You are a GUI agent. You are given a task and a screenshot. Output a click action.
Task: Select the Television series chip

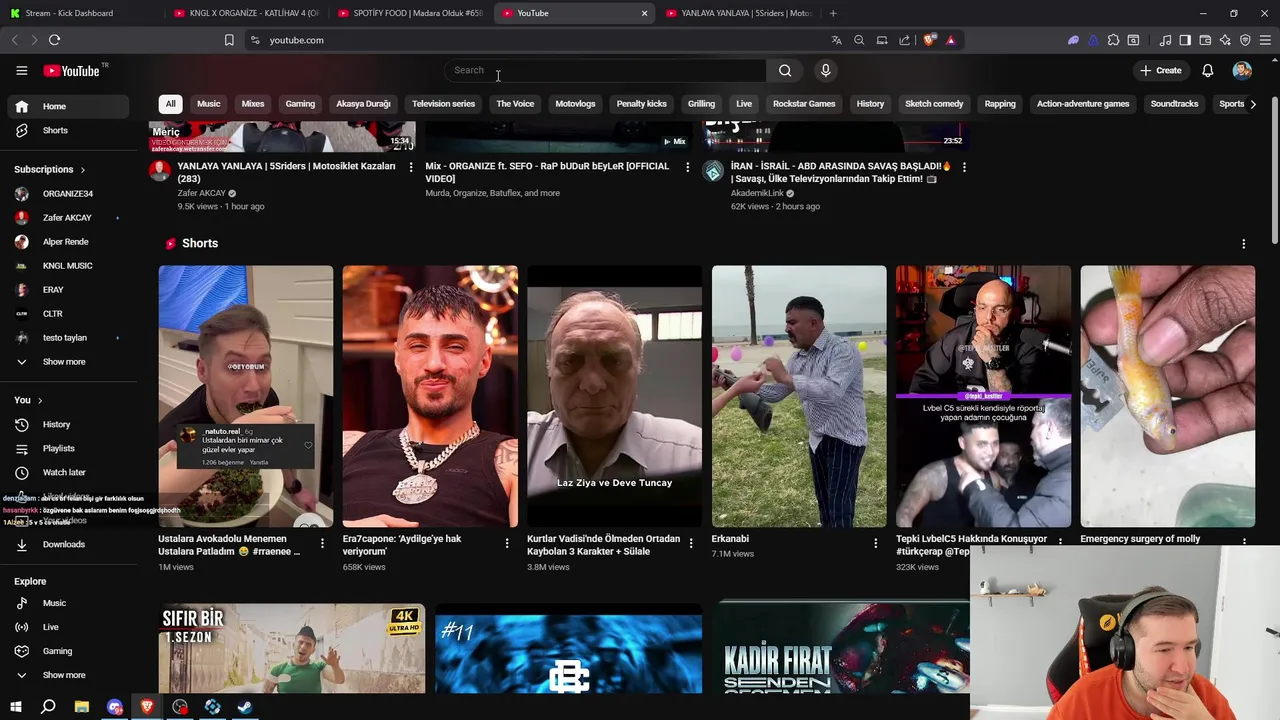(x=443, y=104)
